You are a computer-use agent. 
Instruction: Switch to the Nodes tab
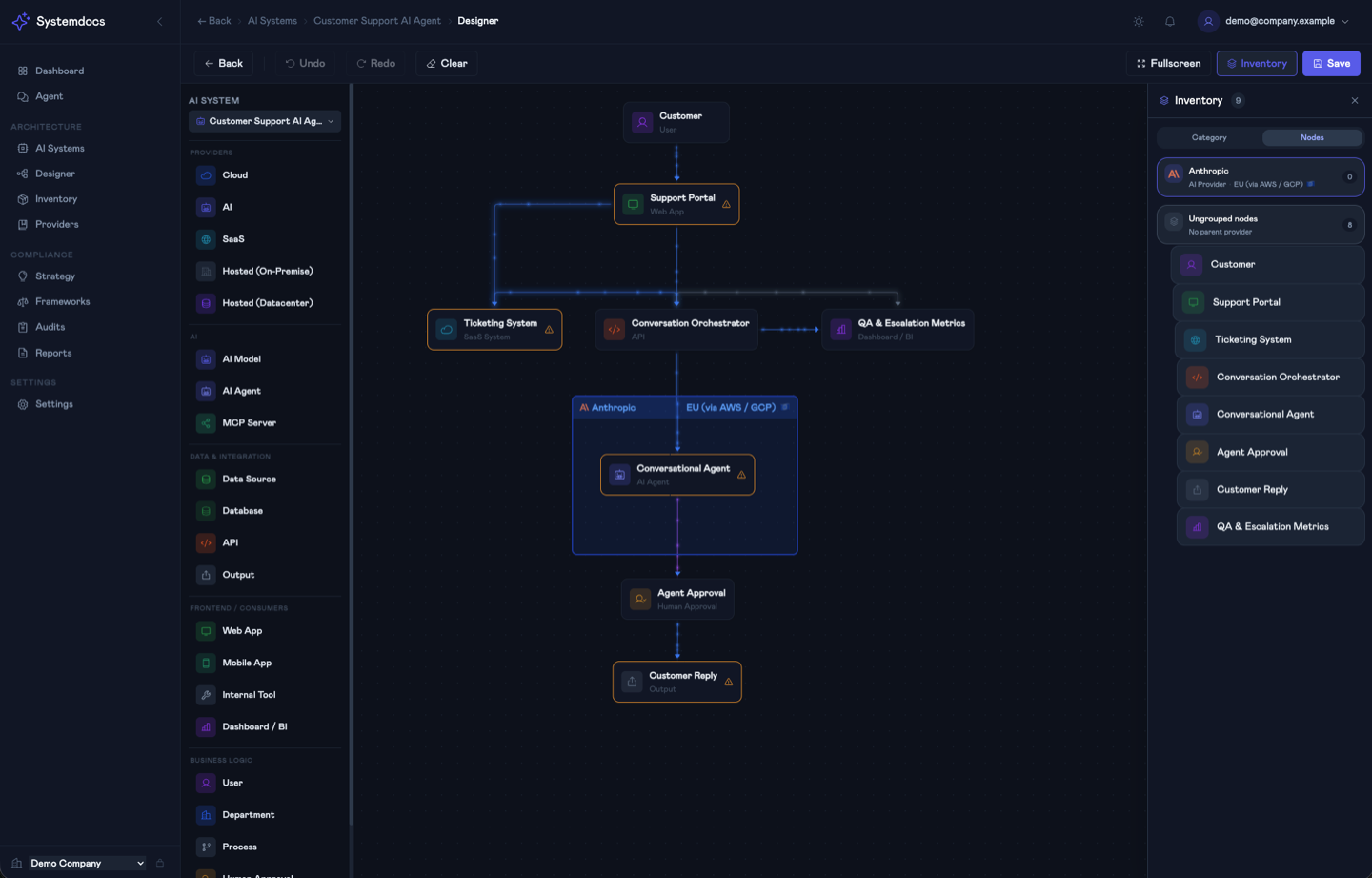pyautogui.click(x=1312, y=137)
